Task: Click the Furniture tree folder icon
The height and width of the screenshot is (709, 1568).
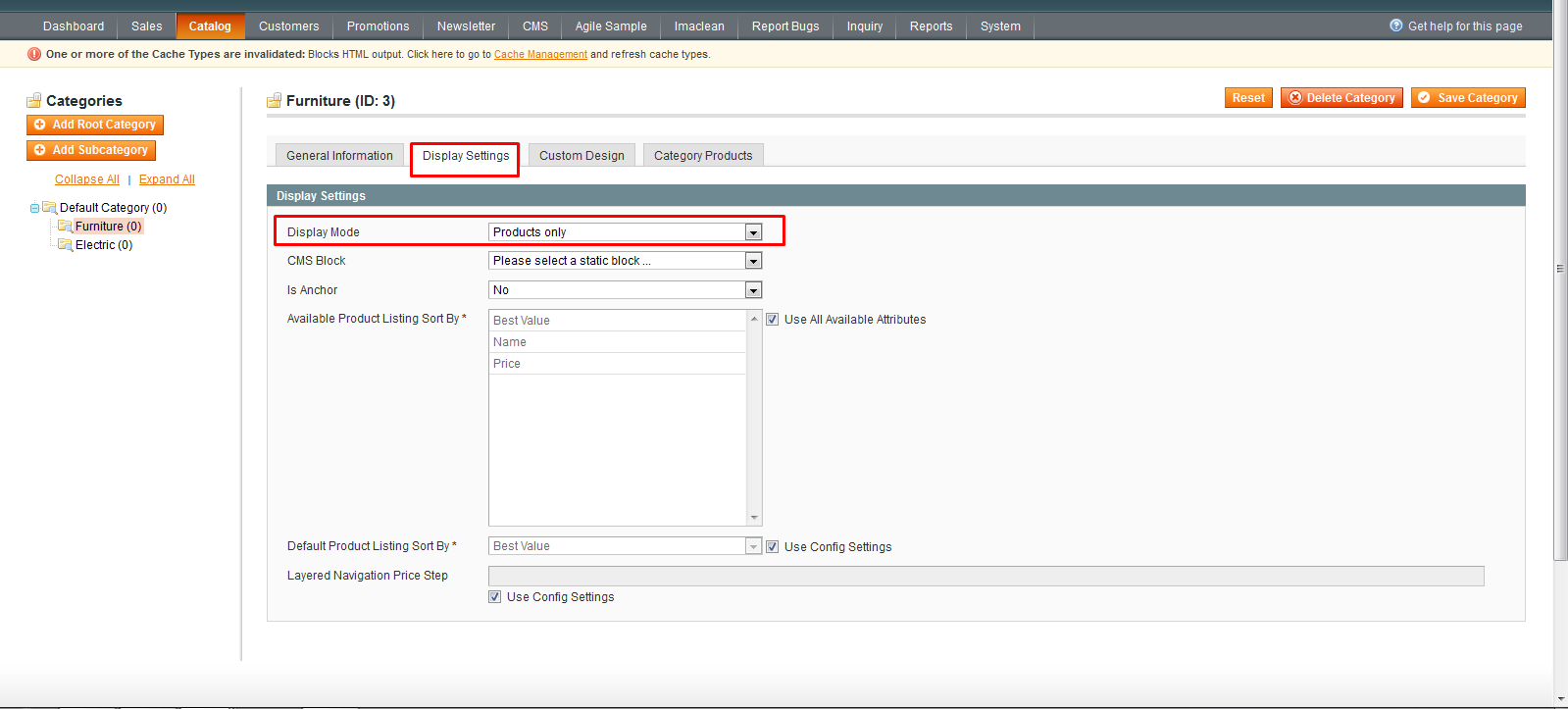Action: [x=65, y=226]
